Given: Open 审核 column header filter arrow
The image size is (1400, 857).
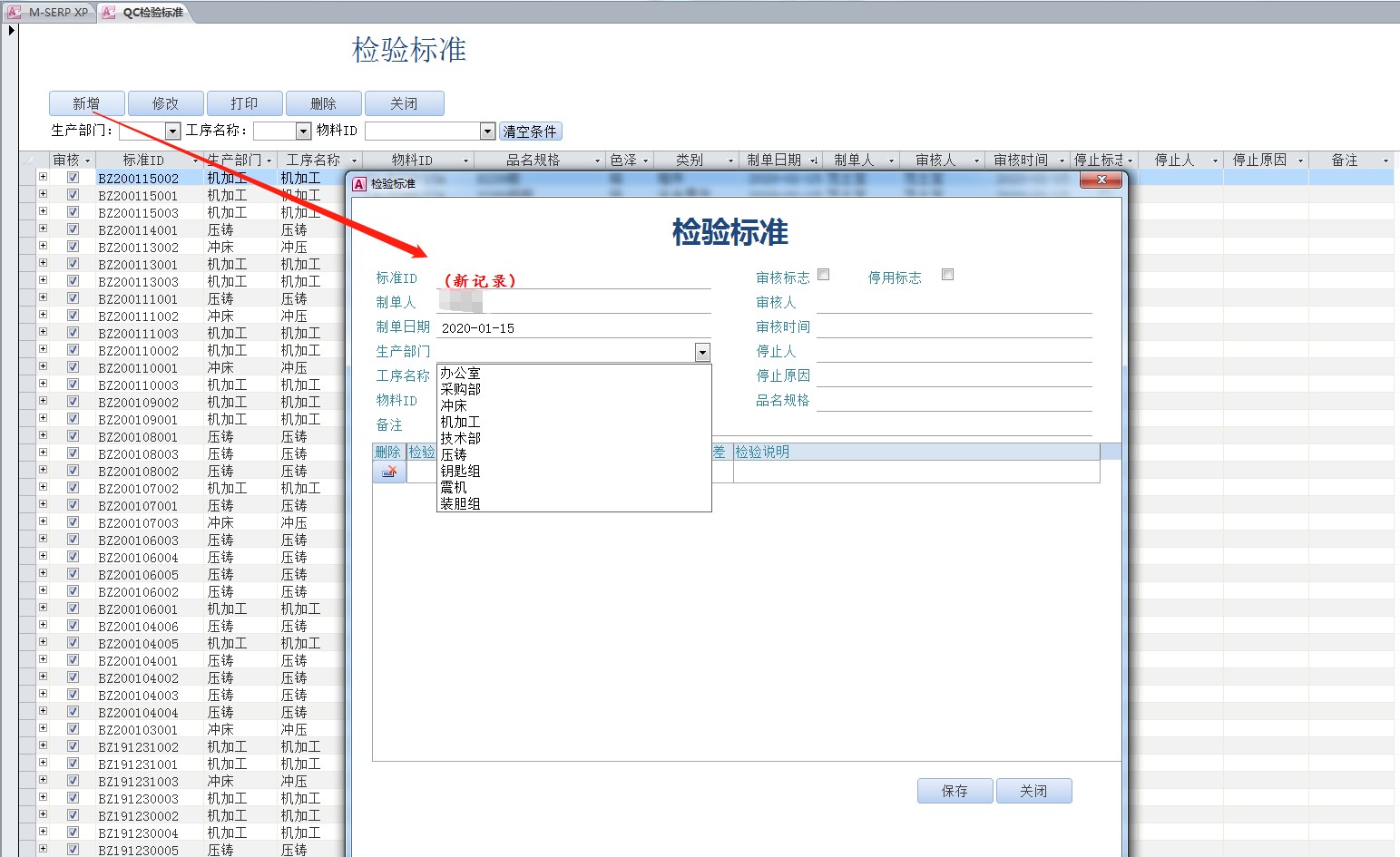Looking at the screenshot, I should tap(87, 161).
